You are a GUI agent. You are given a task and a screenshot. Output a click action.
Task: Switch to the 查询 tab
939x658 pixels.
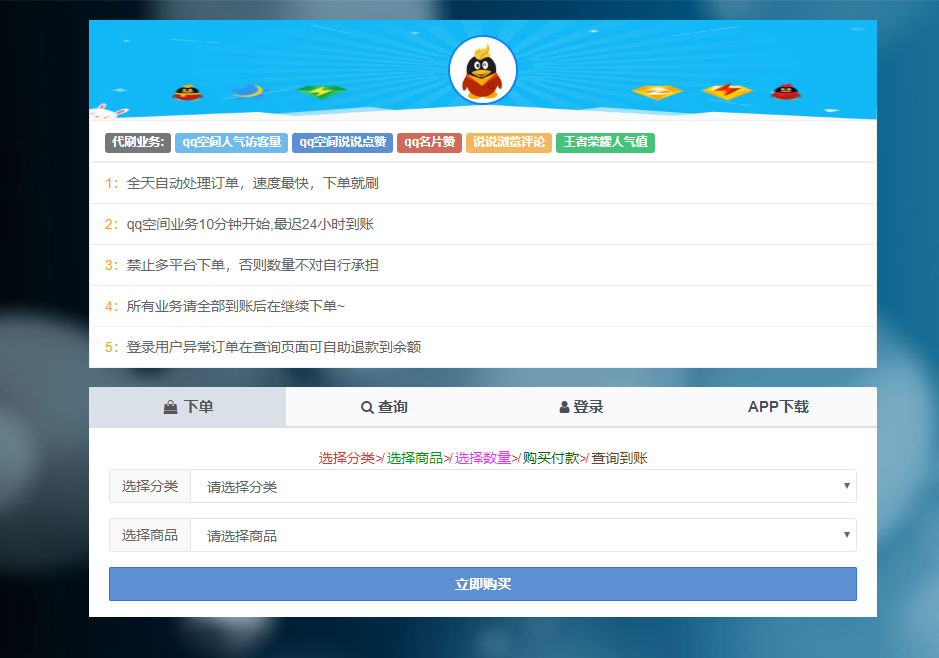[x=384, y=407]
